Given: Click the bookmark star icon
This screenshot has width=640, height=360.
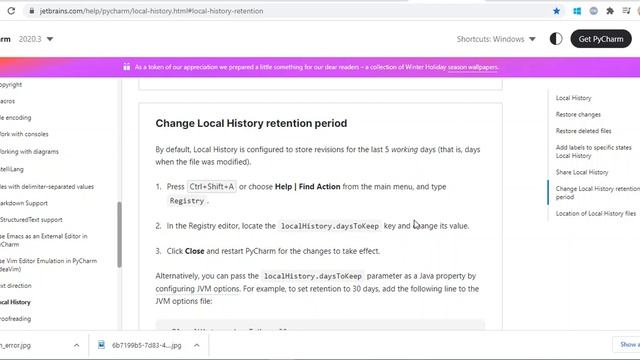Looking at the screenshot, I should (556, 11).
